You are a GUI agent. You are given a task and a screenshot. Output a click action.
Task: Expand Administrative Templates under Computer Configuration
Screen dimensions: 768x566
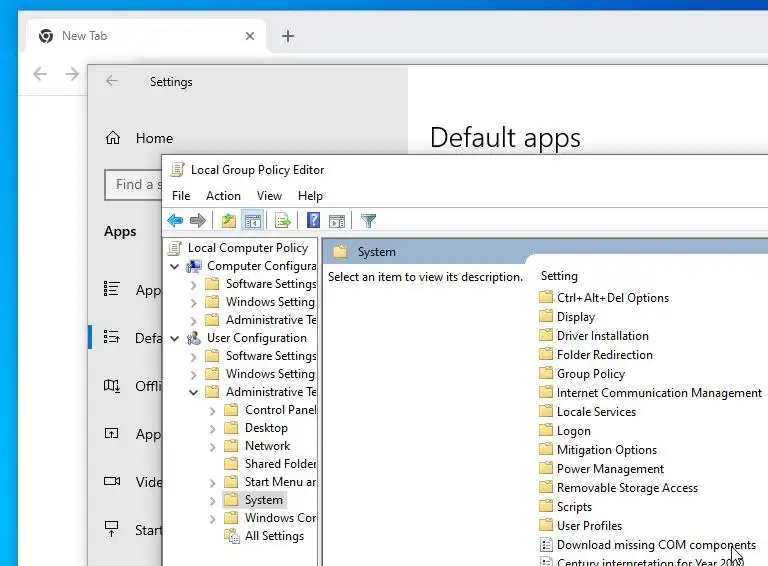193,321
